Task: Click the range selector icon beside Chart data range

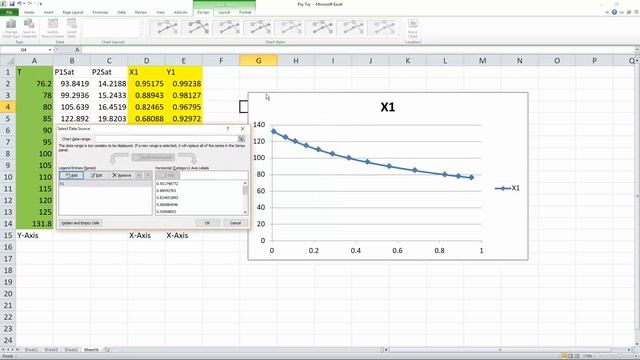Action: pos(242,139)
